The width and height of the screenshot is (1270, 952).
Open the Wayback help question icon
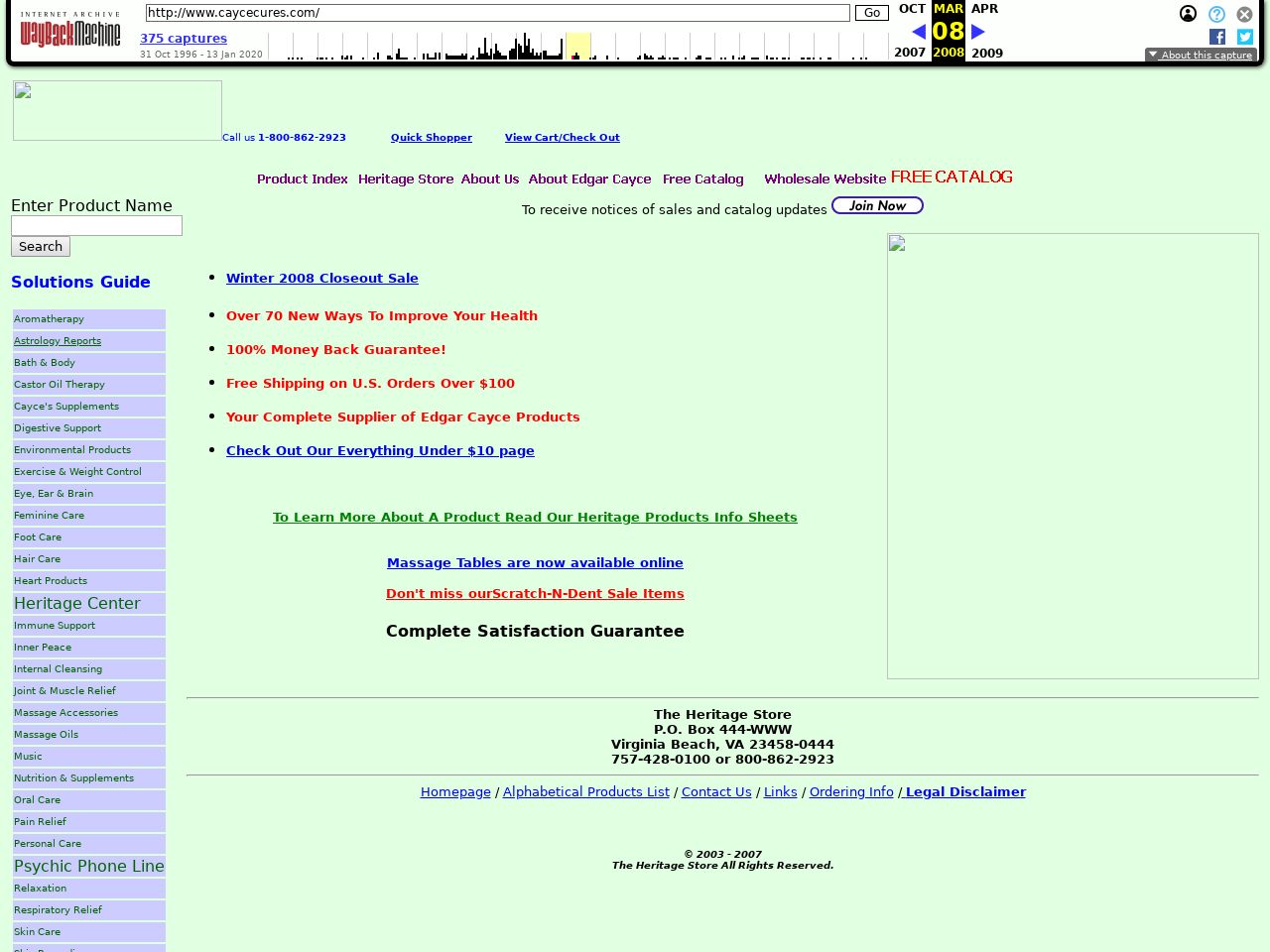point(1216,14)
